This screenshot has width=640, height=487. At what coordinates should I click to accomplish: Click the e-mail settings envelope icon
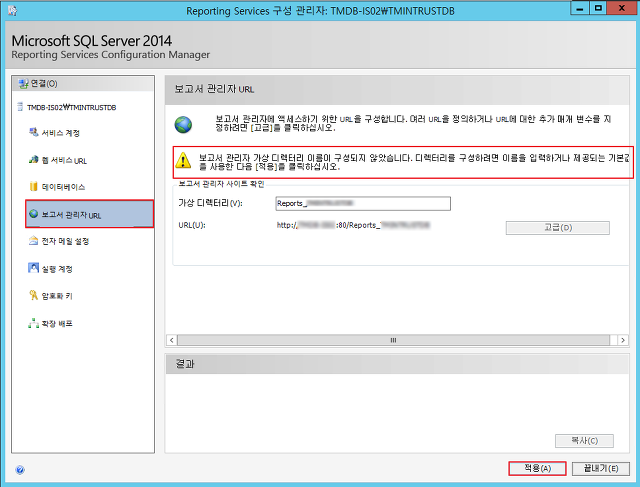[x=33, y=240]
